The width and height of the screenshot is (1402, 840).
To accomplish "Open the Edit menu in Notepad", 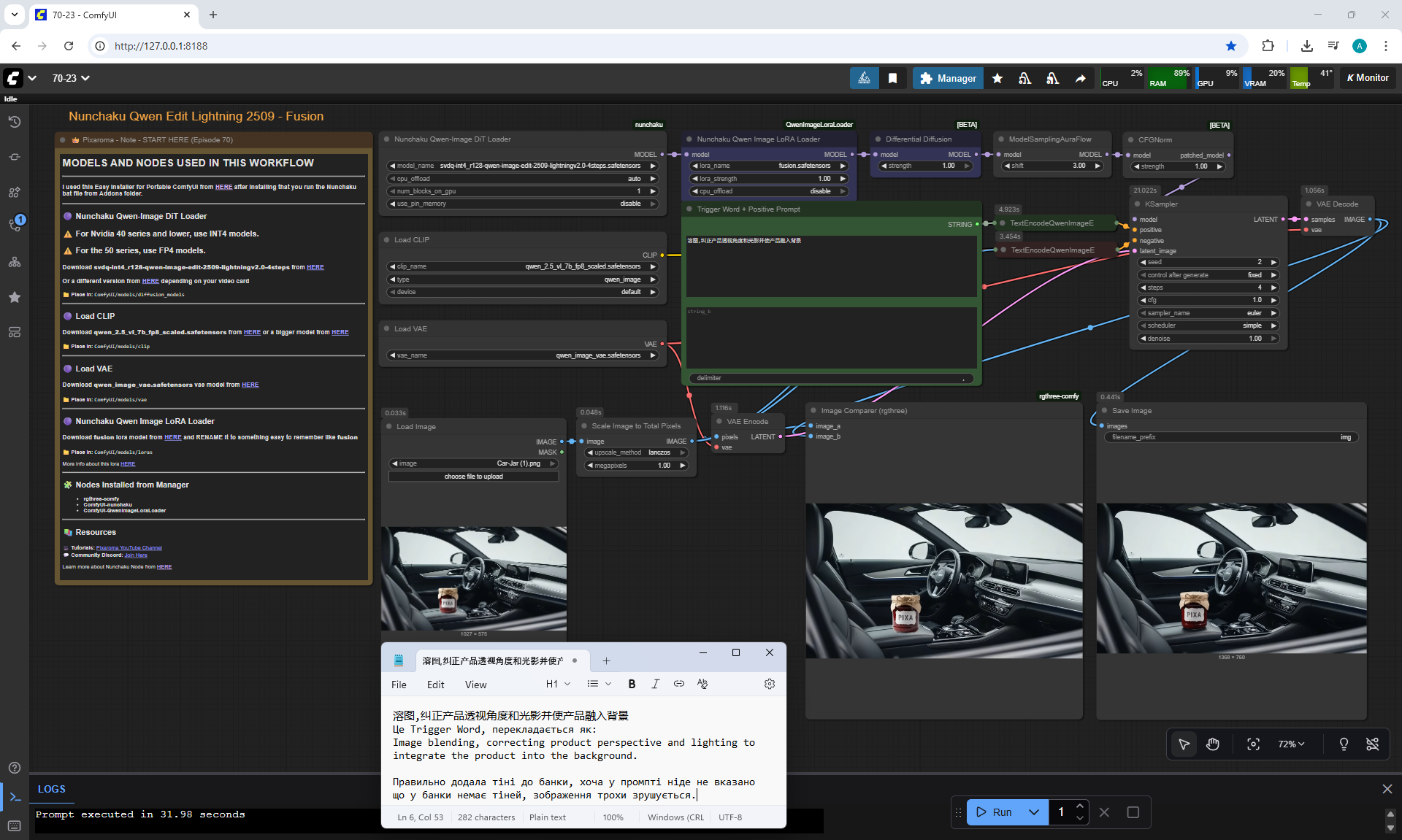I will point(435,685).
